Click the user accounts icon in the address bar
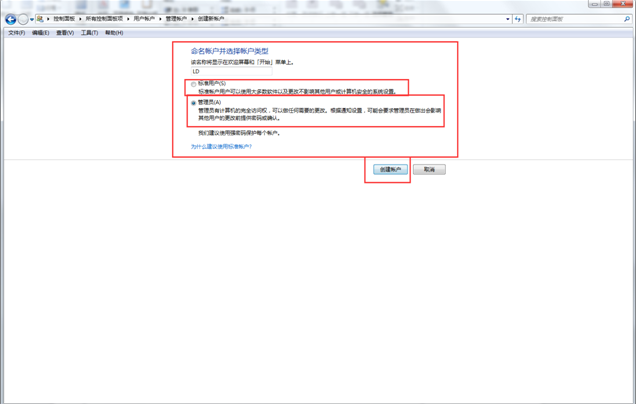 [40, 19]
